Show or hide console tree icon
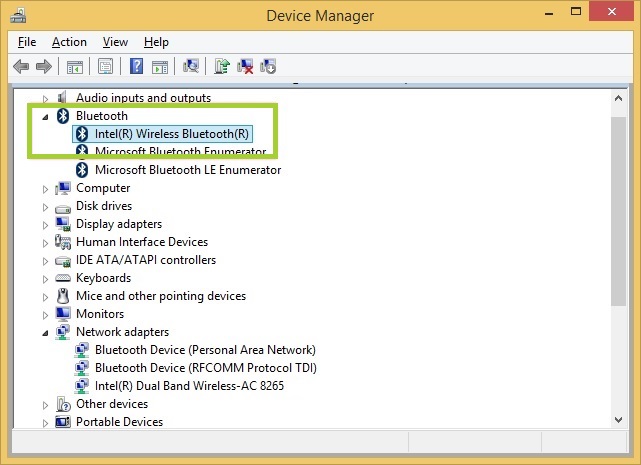 [74, 66]
